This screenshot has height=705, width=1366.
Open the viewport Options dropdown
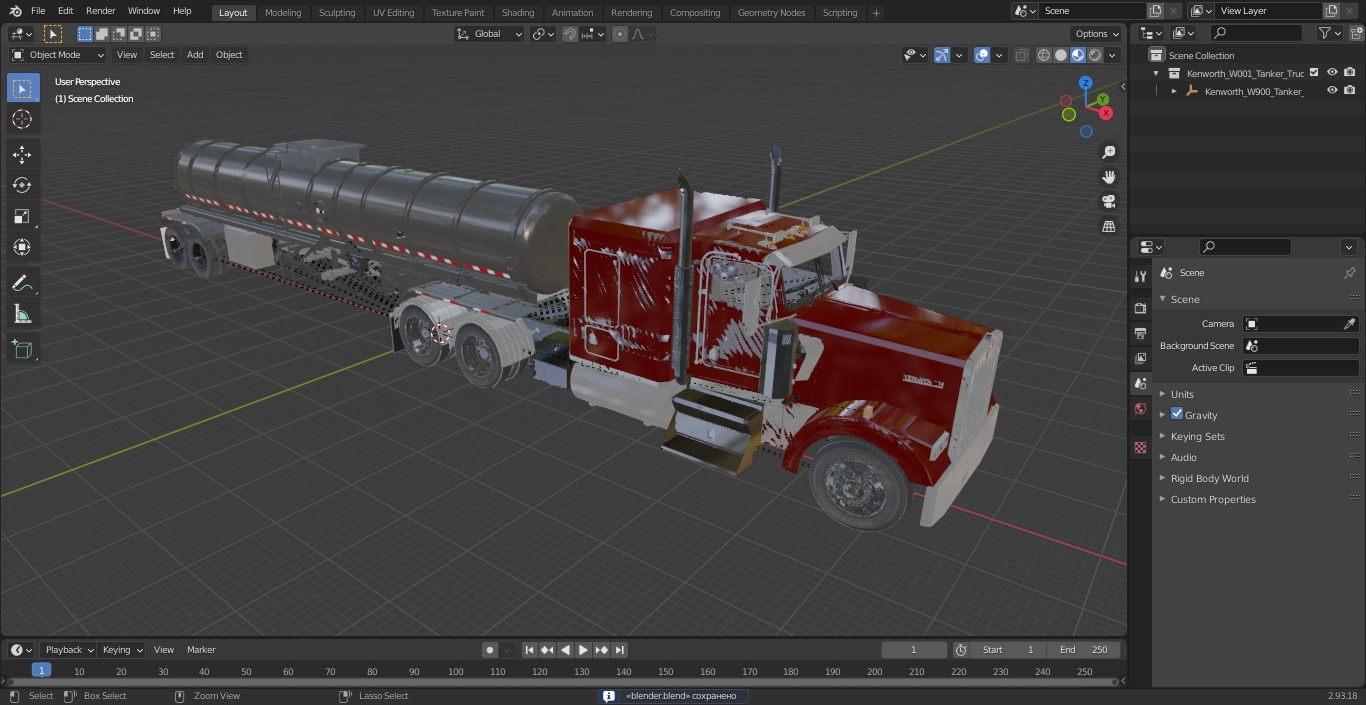click(x=1097, y=34)
